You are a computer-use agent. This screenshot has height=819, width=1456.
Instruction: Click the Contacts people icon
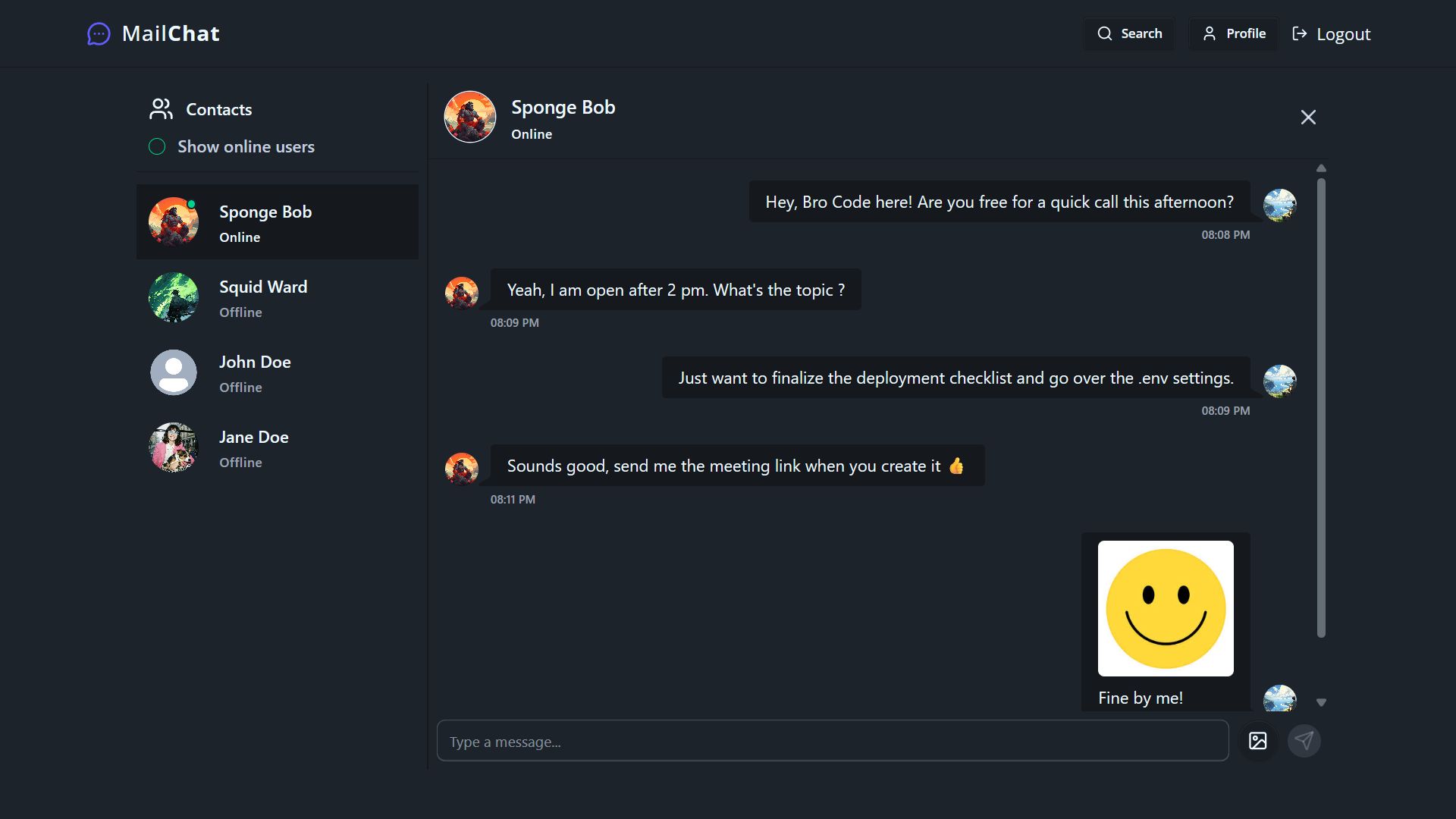coord(161,109)
